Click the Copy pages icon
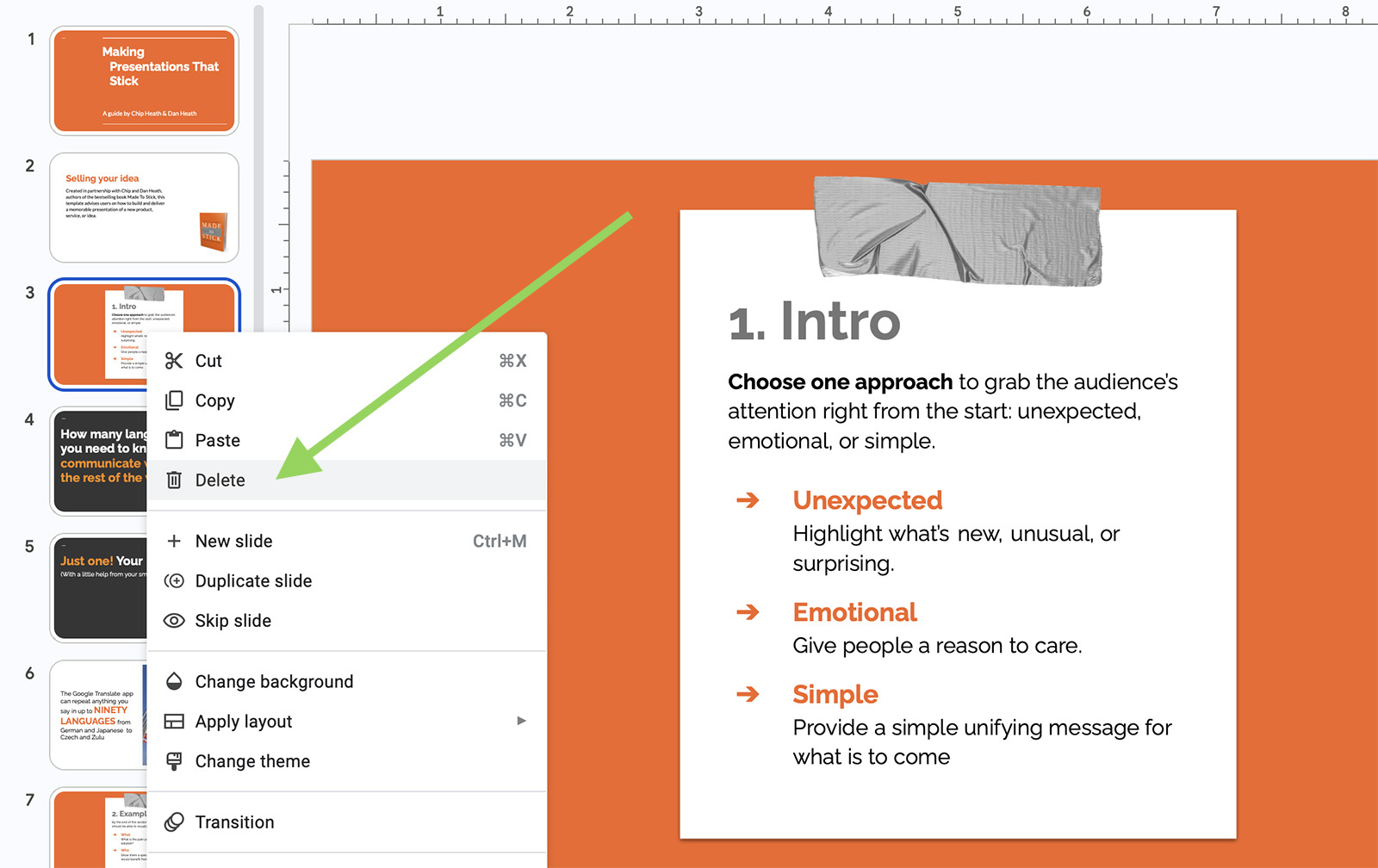Screen dimensions: 1378x868 point(175,400)
